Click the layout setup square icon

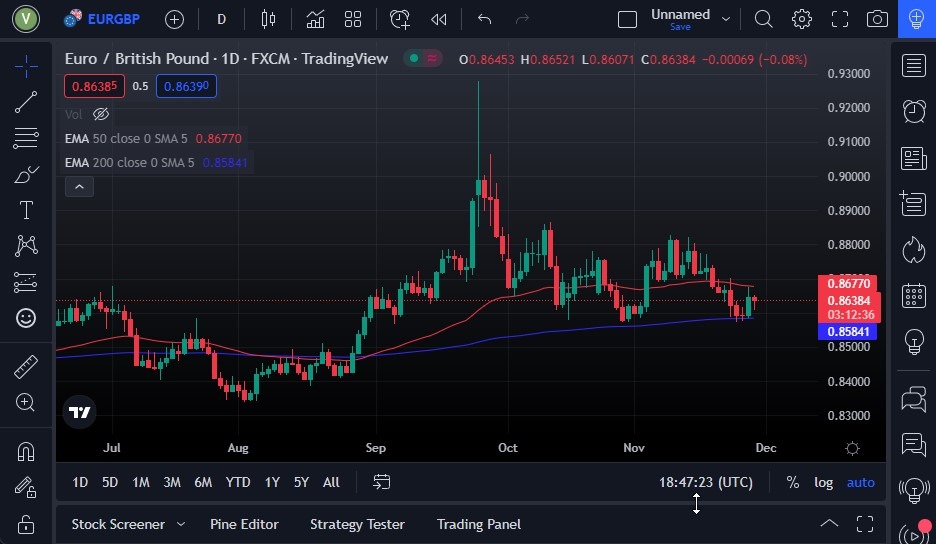tap(627, 20)
